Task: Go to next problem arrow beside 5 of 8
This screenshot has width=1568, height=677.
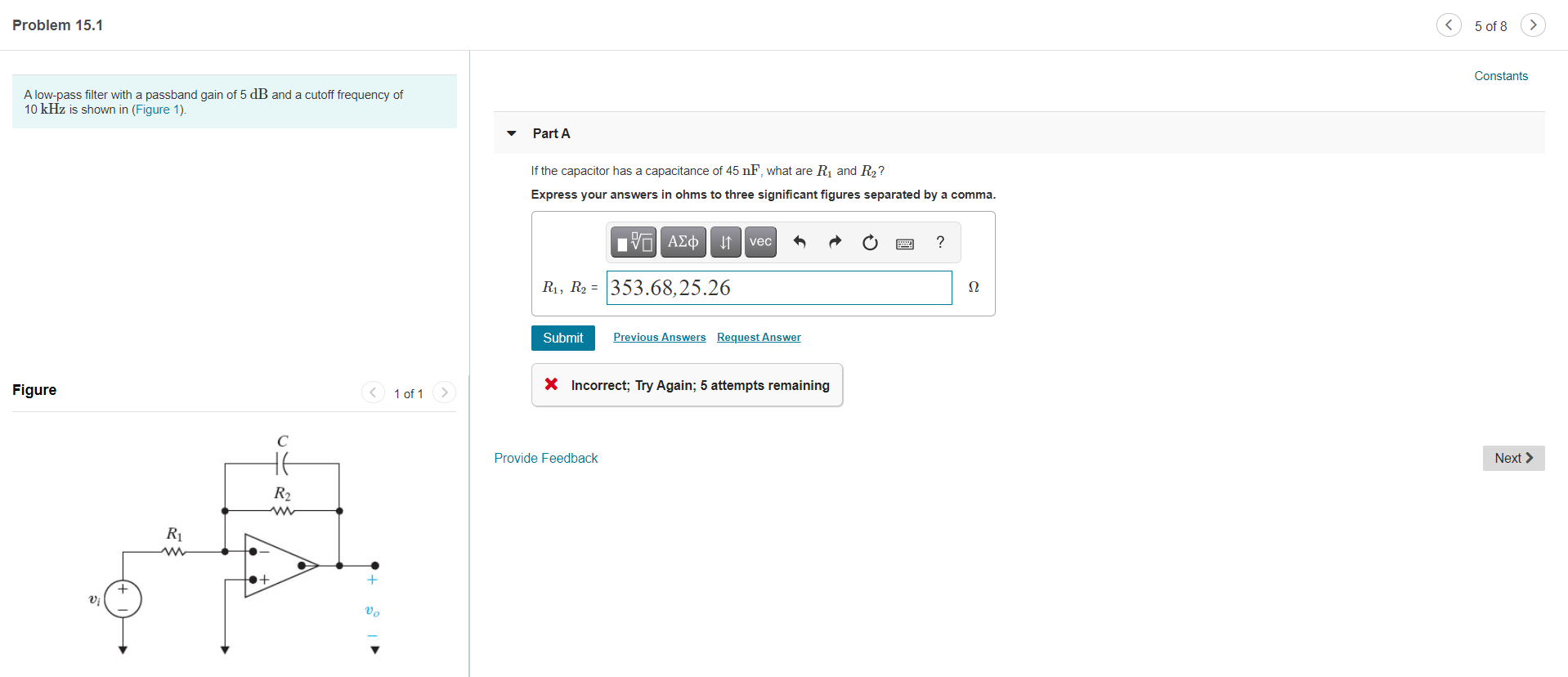Action: 1533,25
